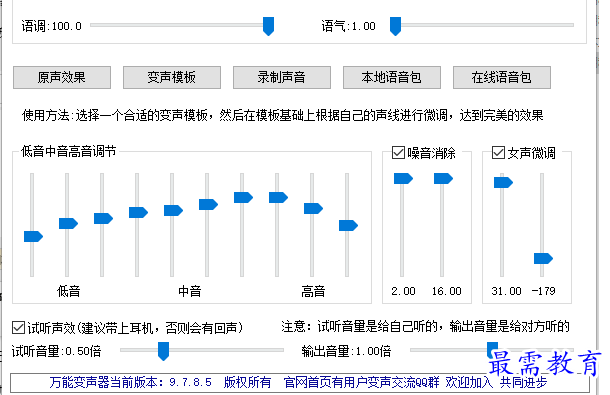Click the 语调 slider handle

268,26
